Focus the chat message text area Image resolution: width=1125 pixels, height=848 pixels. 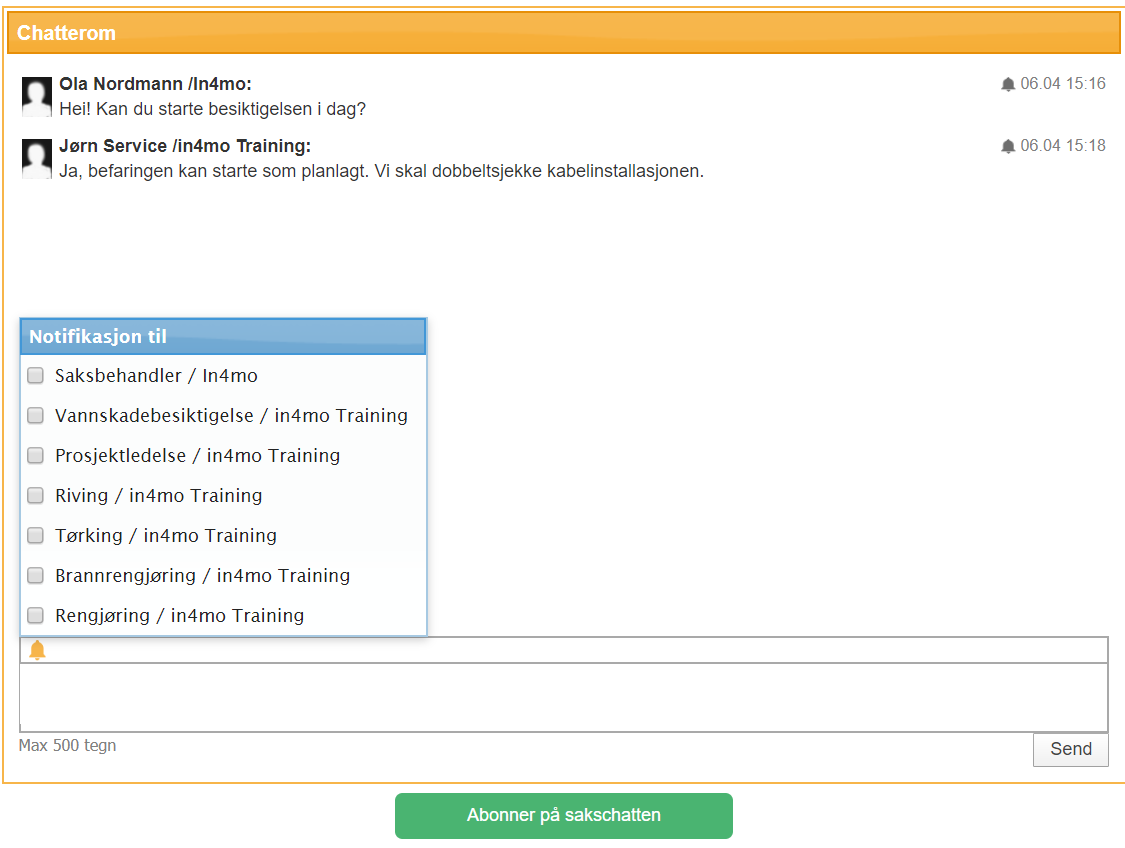pyautogui.click(x=563, y=697)
